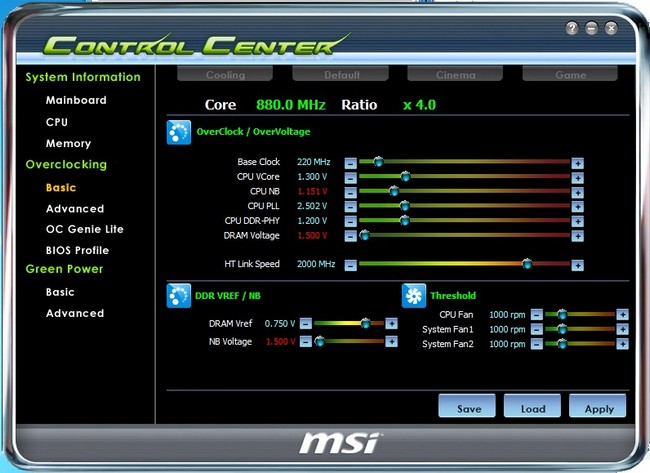Viewport: 650px width, 473px height.
Task: Click the 880.0 MHz core frequency value
Action: click(291, 105)
